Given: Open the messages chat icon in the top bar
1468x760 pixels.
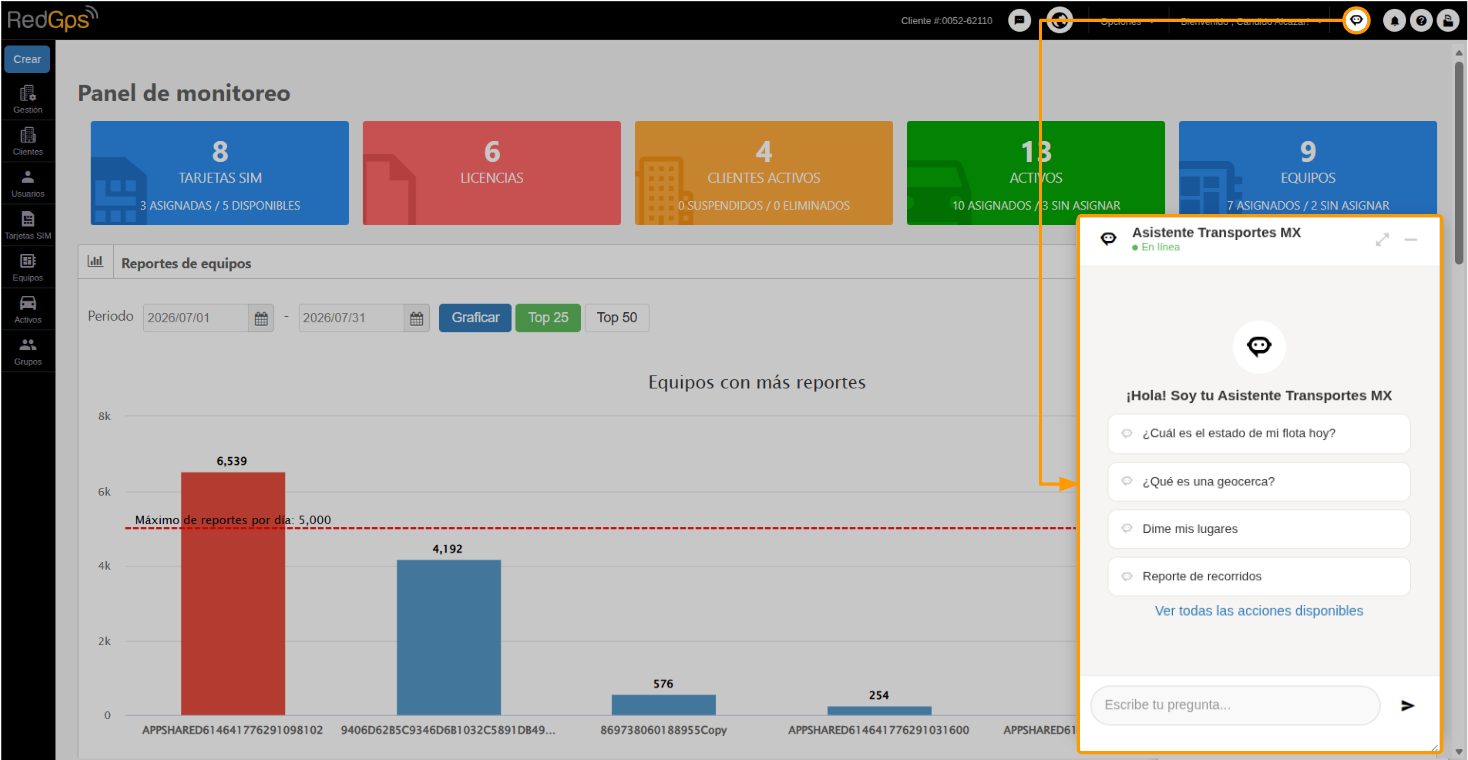Looking at the screenshot, I should (x=1019, y=20).
